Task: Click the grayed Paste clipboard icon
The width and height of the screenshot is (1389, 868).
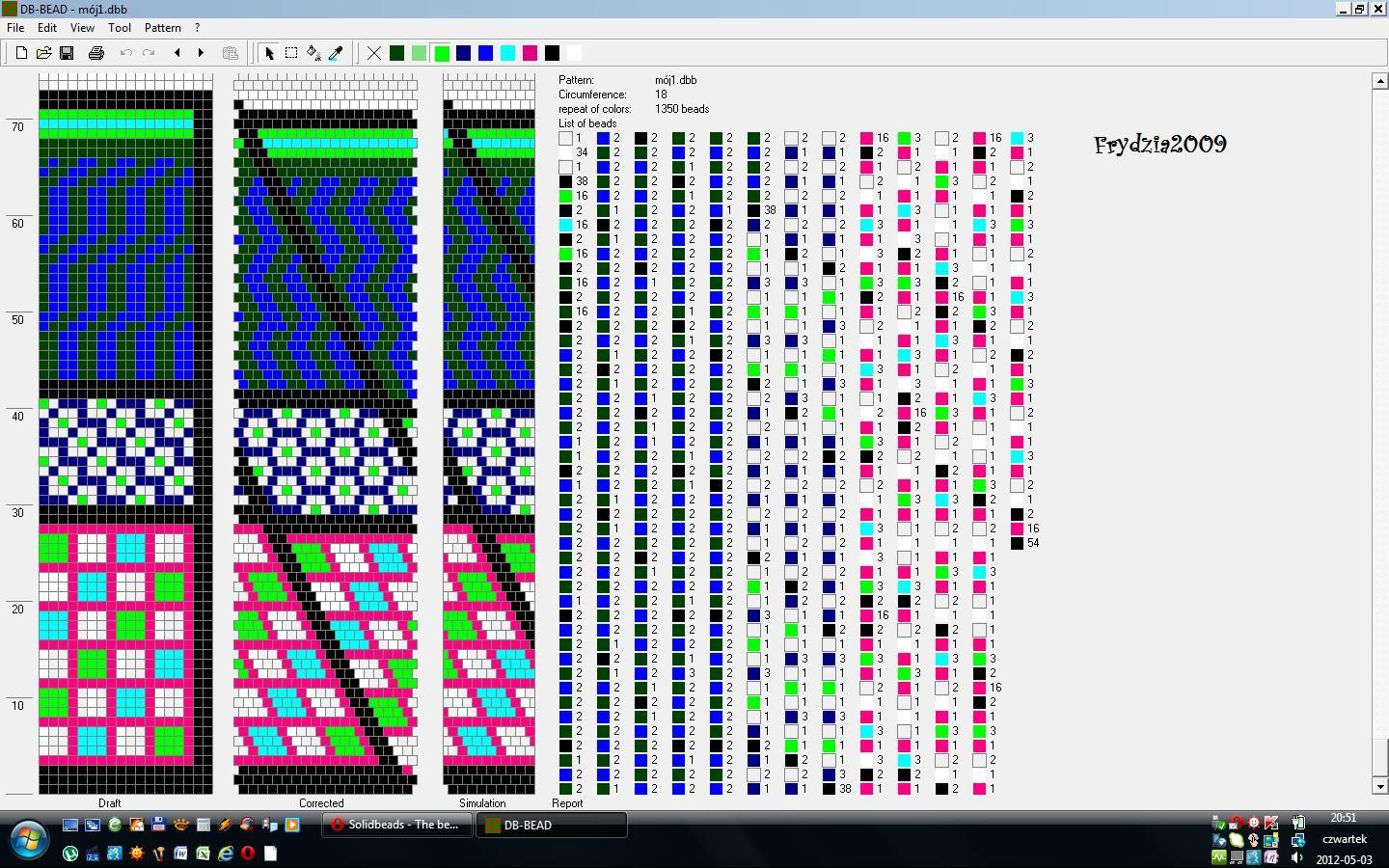Action: [x=230, y=53]
